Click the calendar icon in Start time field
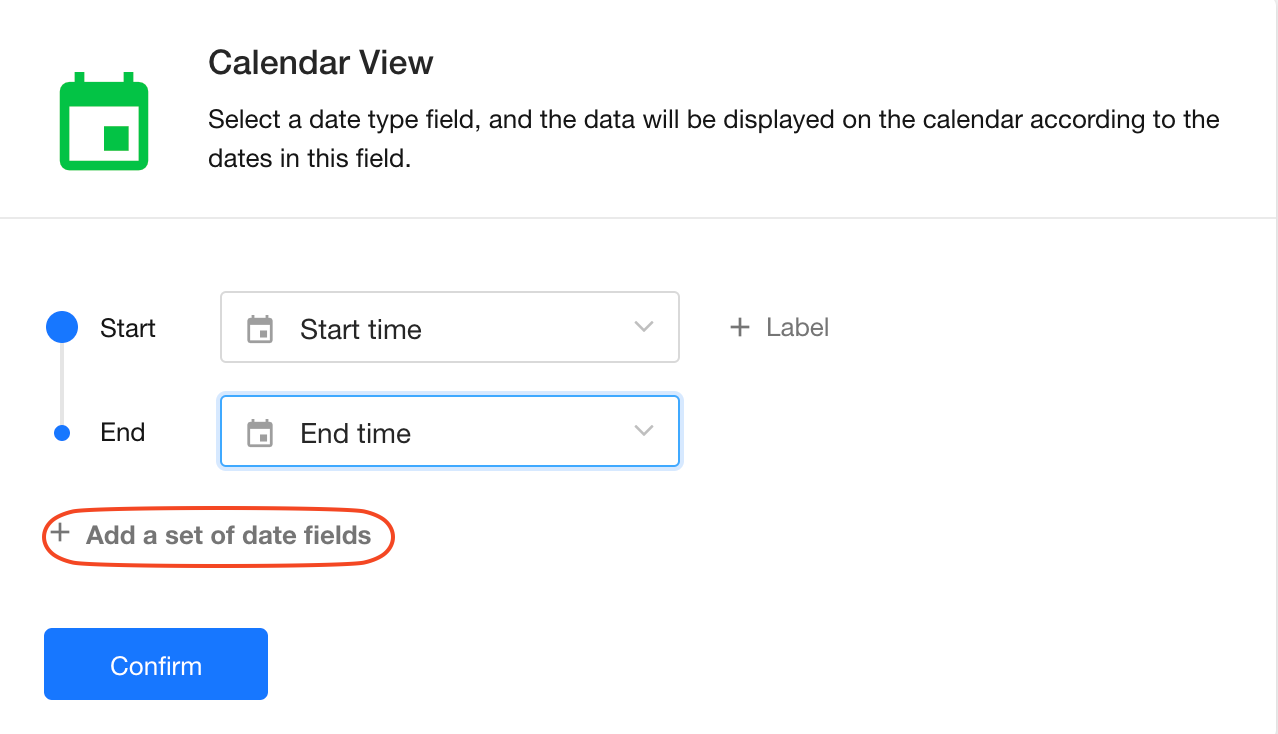The image size is (1278, 734). coord(260,329)
